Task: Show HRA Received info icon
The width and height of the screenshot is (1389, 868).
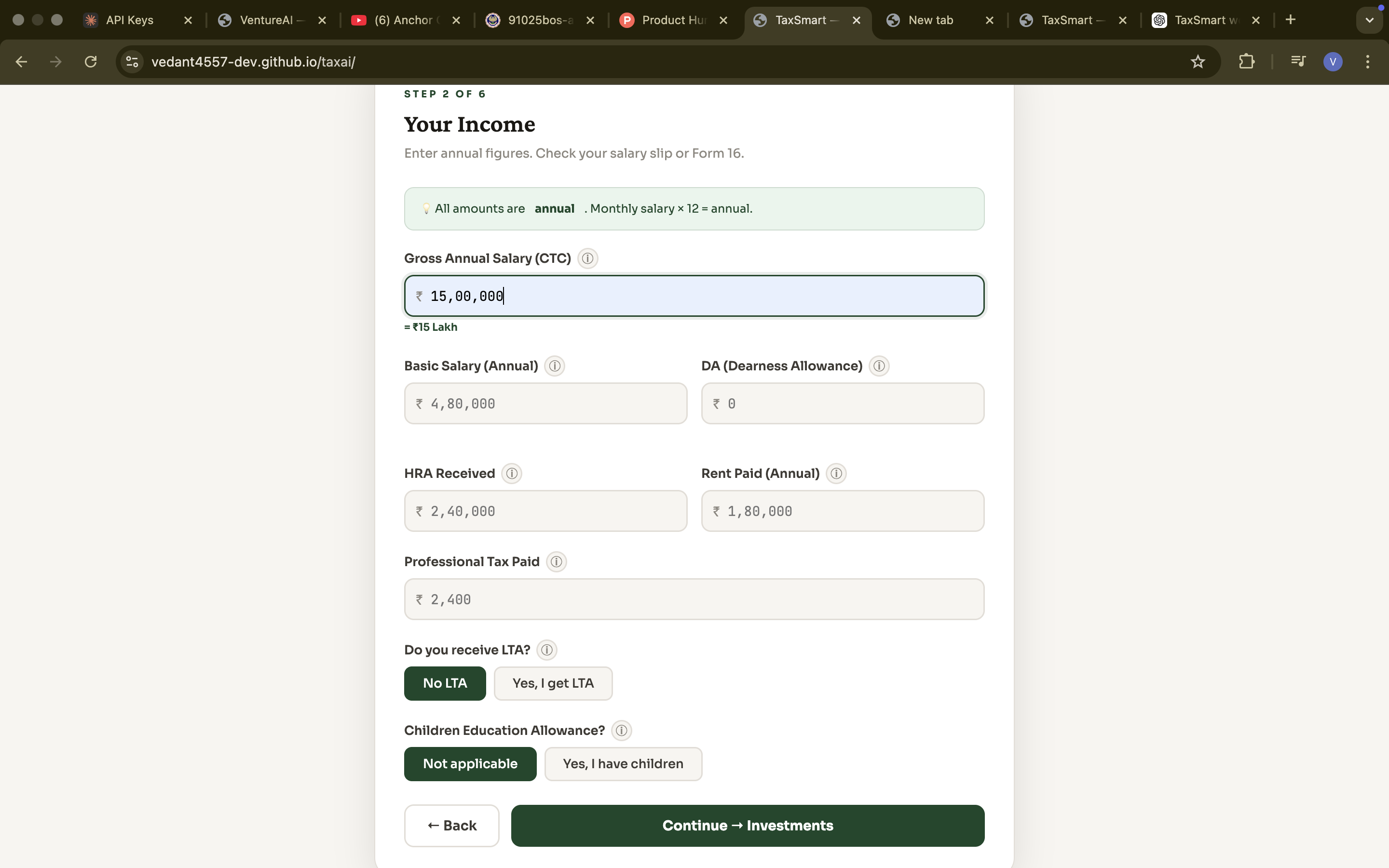Action: (x=511, y=474)
